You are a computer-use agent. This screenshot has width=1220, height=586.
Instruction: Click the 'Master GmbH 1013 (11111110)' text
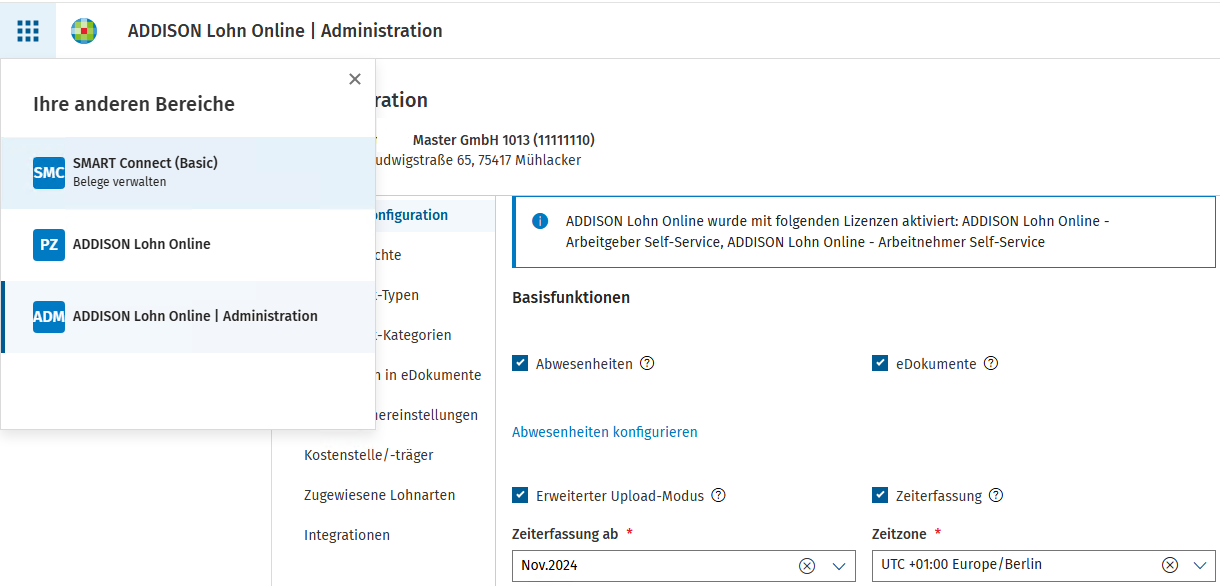tap(504, 140)
